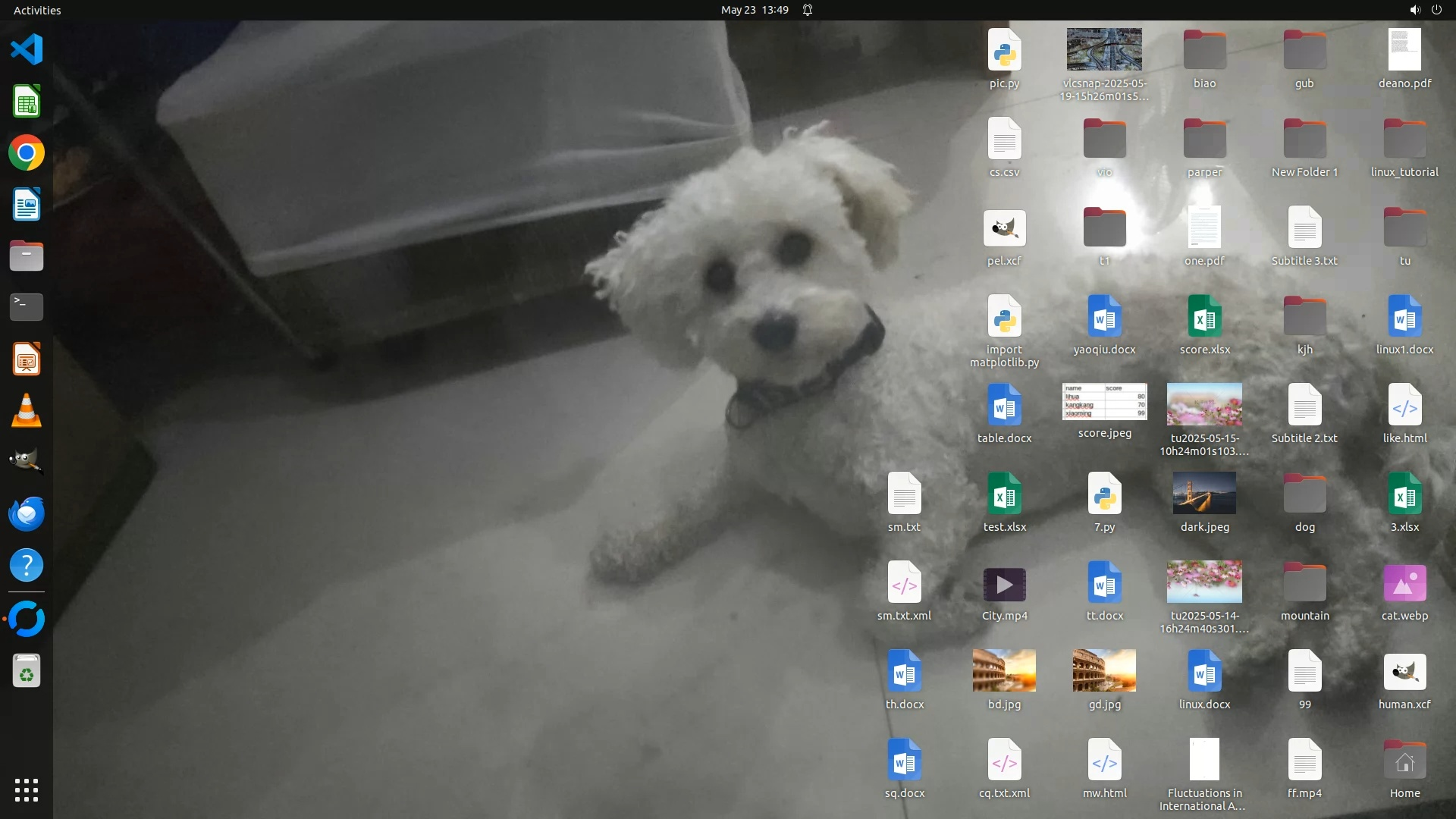
Task: Open the Trash icon in the dock
Action: (27, 672)
